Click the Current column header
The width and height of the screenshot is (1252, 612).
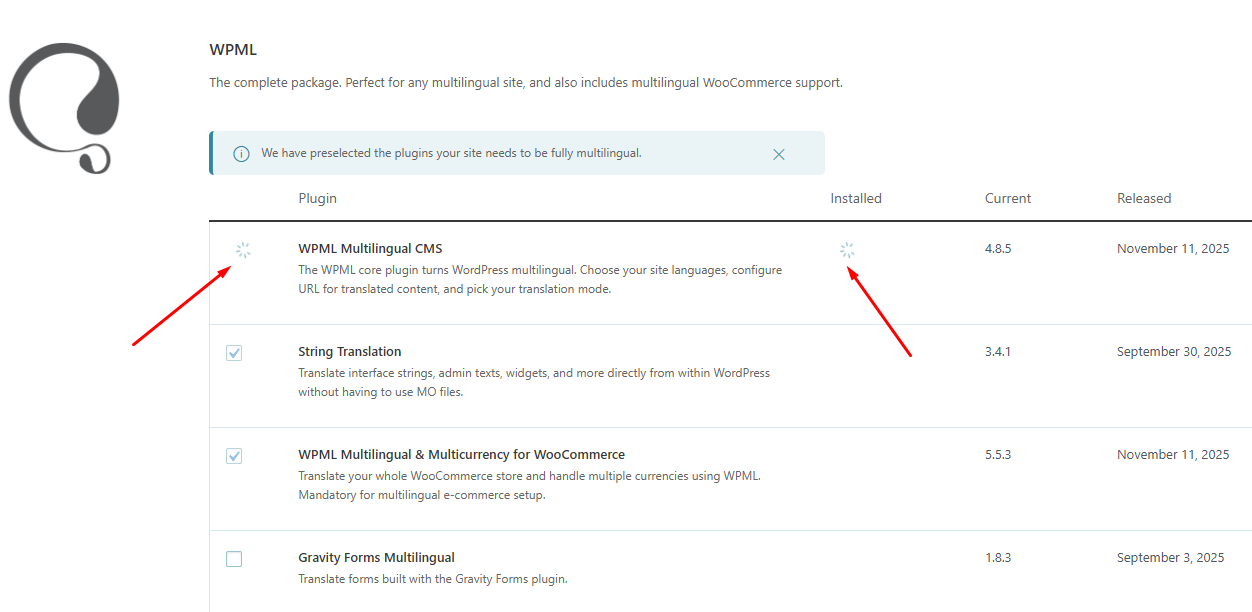(1008, 198)
